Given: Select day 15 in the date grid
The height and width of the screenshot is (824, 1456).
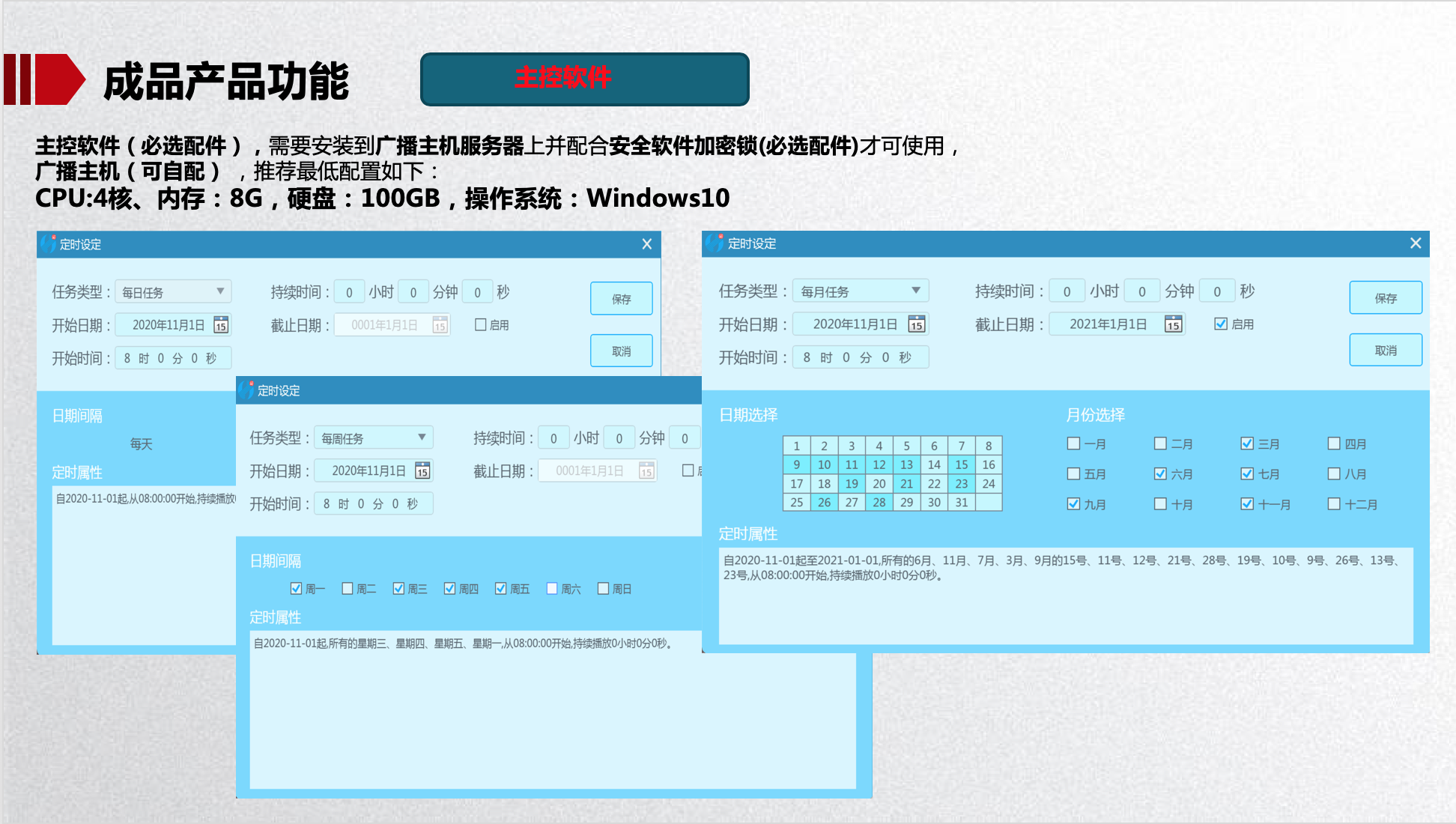Looking at the screenshot, I should click(x=961, y=464).
